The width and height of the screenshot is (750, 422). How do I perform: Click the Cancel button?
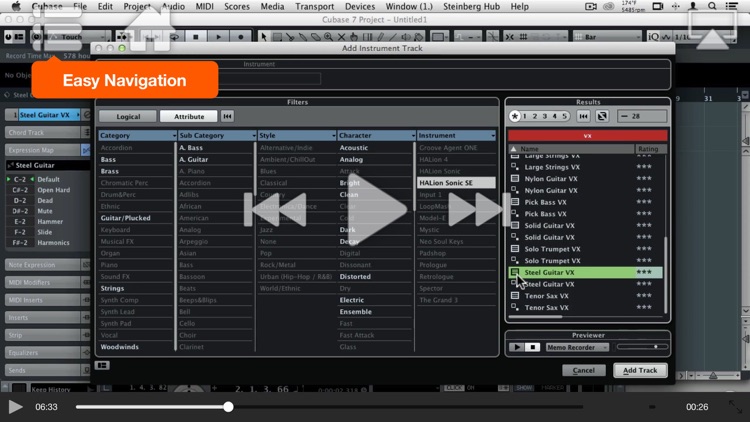point(584,370)
